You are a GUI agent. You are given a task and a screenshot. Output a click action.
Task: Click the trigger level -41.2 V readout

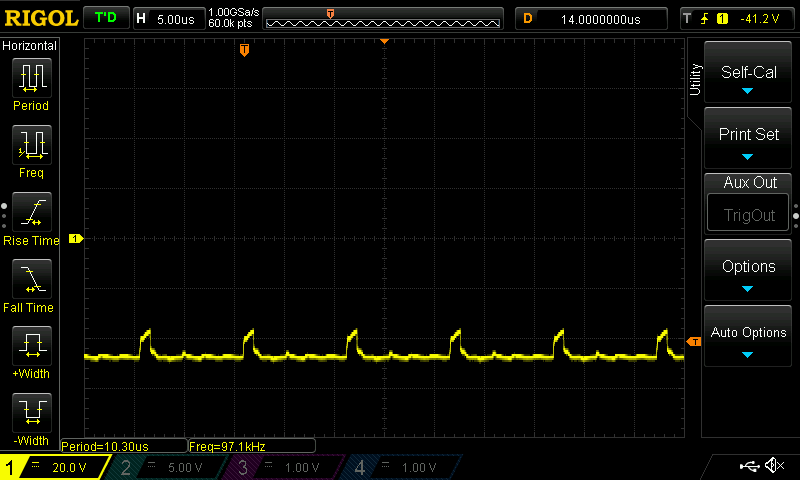[760, 19]
